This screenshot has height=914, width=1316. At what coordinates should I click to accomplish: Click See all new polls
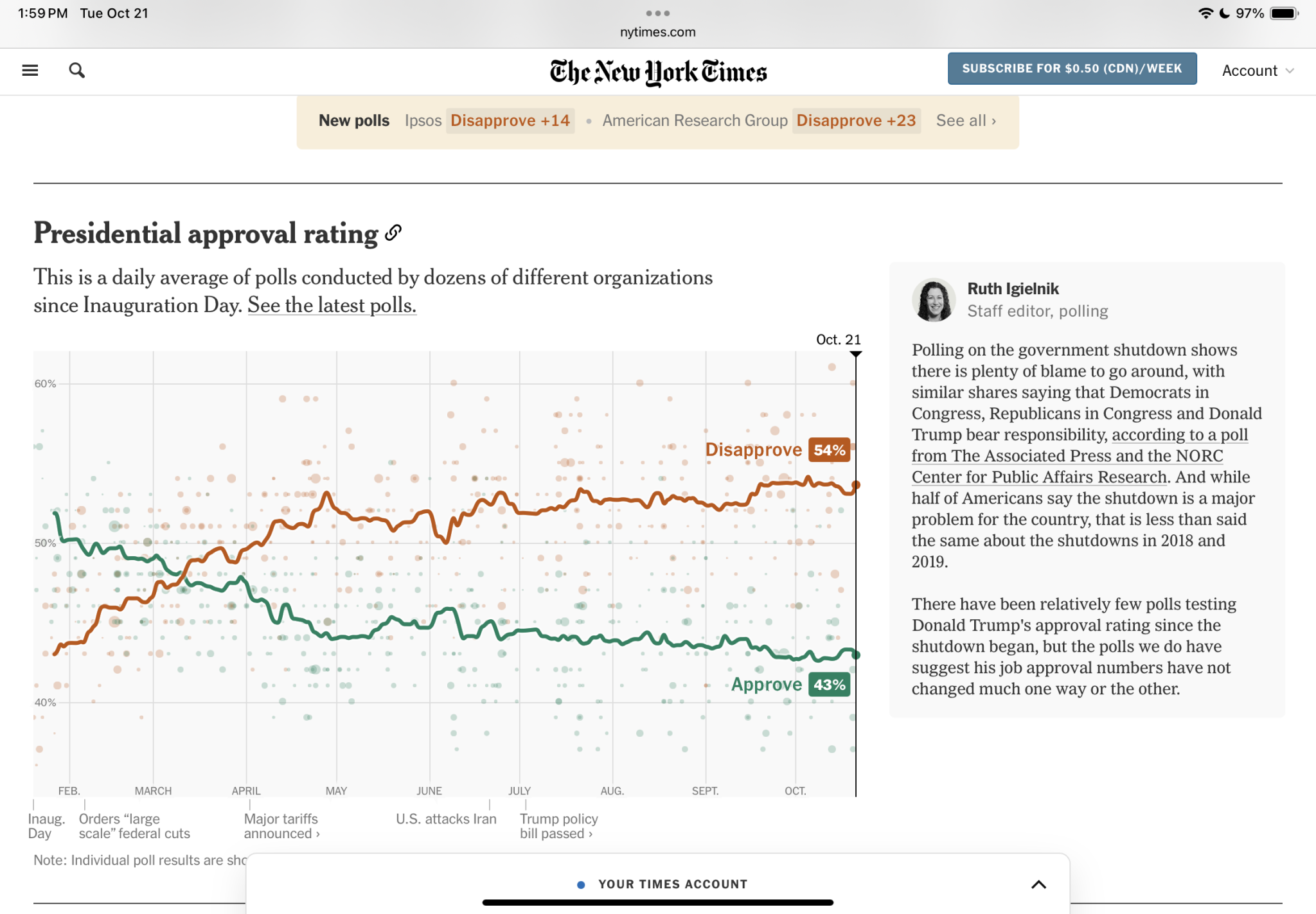[966, 121]
